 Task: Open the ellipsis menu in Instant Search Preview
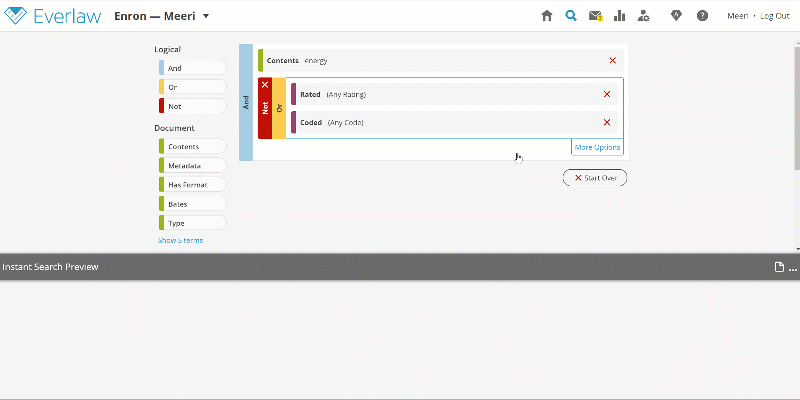[x=792, y=268]
